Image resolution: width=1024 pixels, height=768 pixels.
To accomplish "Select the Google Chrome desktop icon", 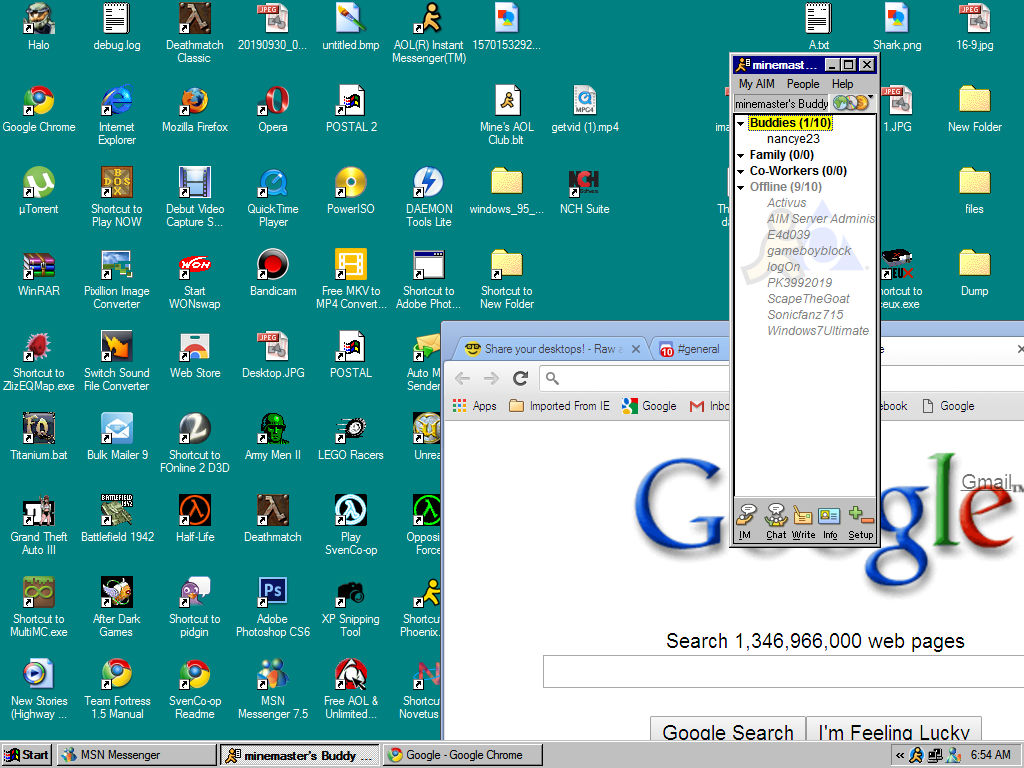I will (39, 110).
